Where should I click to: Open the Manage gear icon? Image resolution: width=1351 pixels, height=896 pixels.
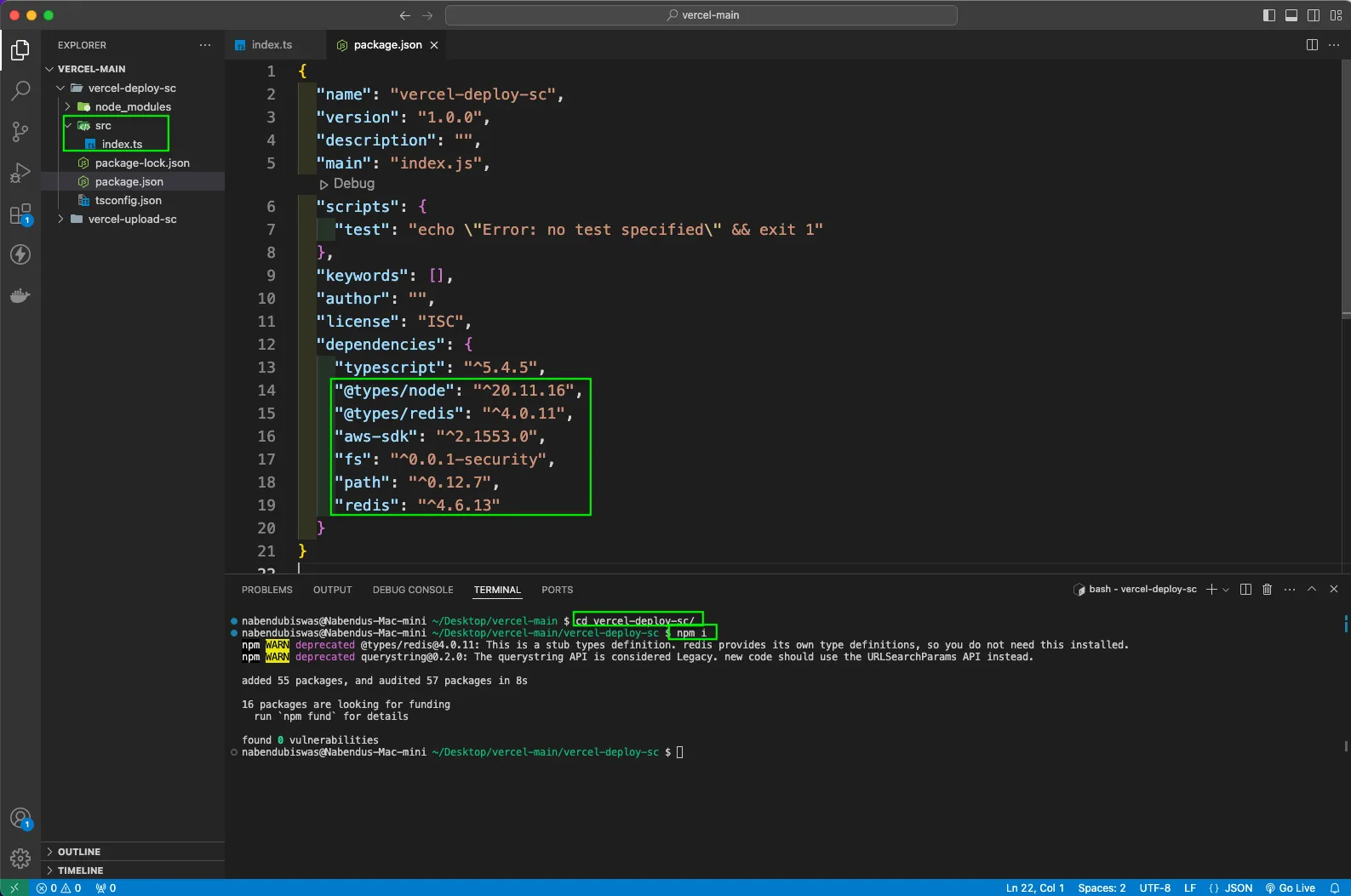(x=20, y=859)
